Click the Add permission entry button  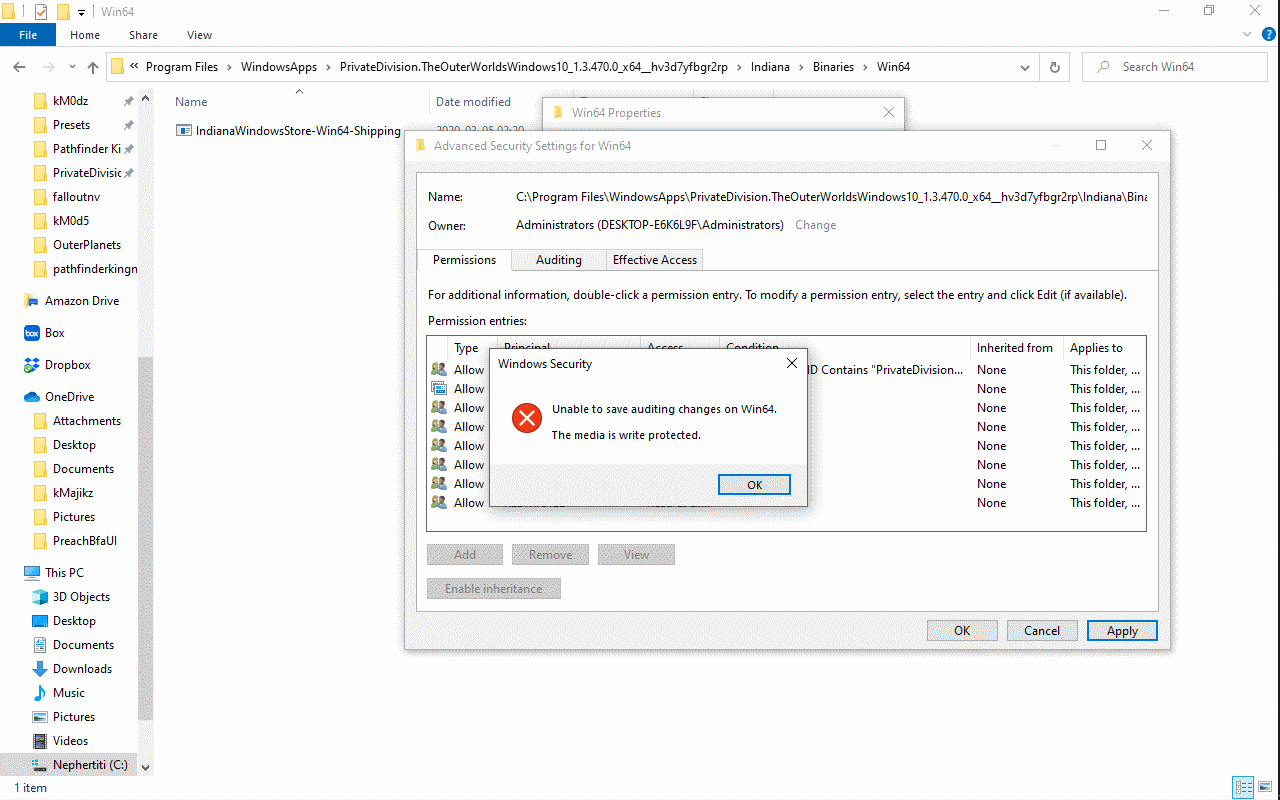pos(465,555)
